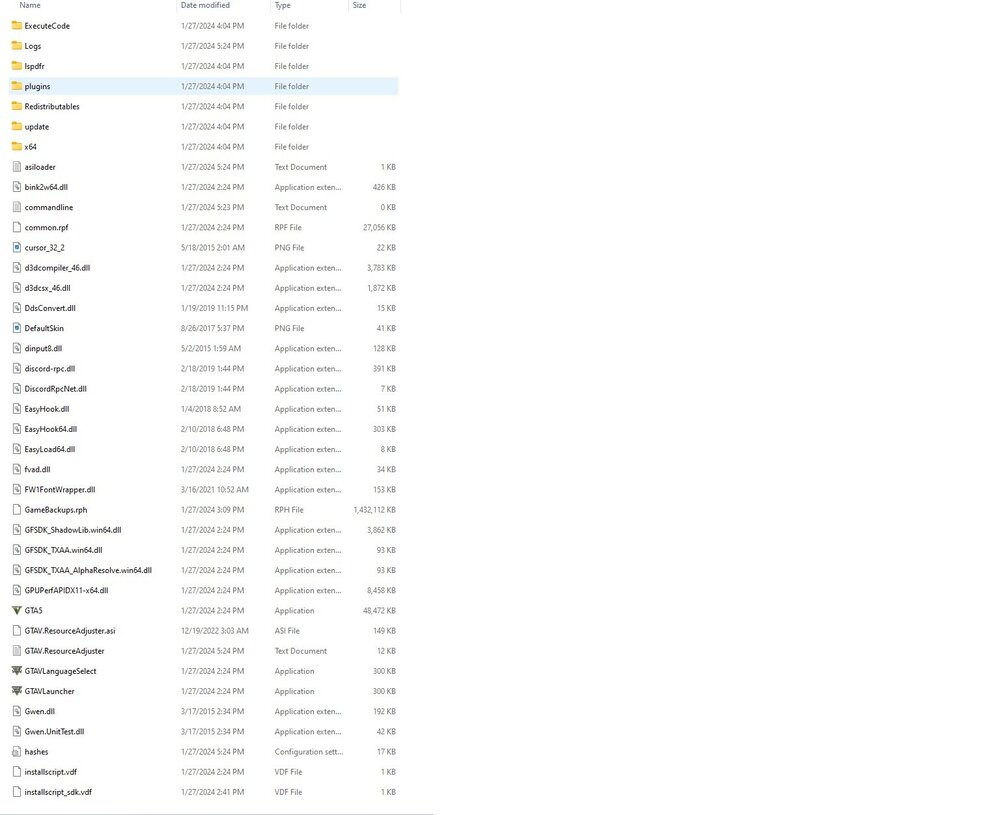Click the 1/27/2024 3:09 PM date
This screenshot has height=815, width=1000.
212,510
